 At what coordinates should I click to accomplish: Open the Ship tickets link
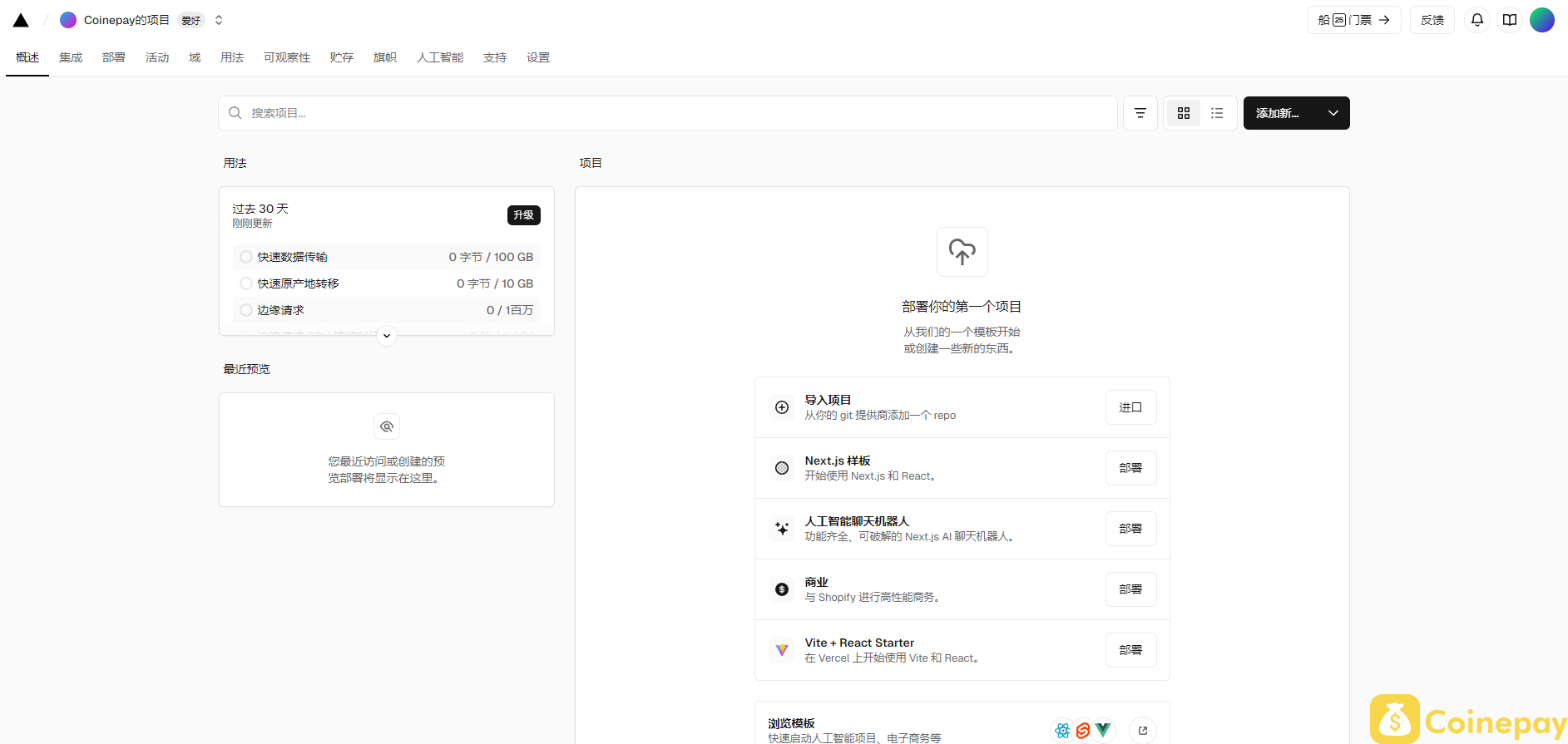click(1354, 20)
